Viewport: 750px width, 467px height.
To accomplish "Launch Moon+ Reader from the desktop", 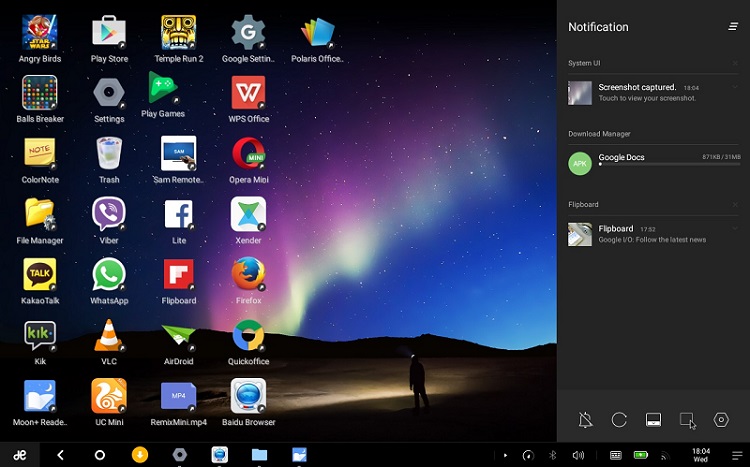I will click(40, 396).
